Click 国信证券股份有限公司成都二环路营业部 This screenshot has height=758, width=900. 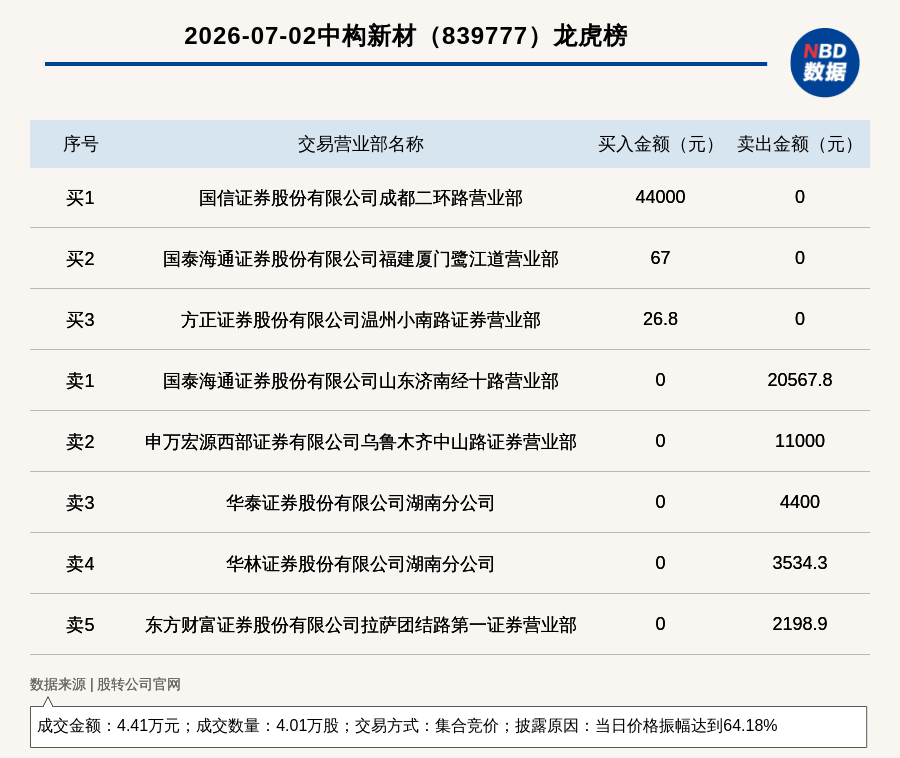360,198
